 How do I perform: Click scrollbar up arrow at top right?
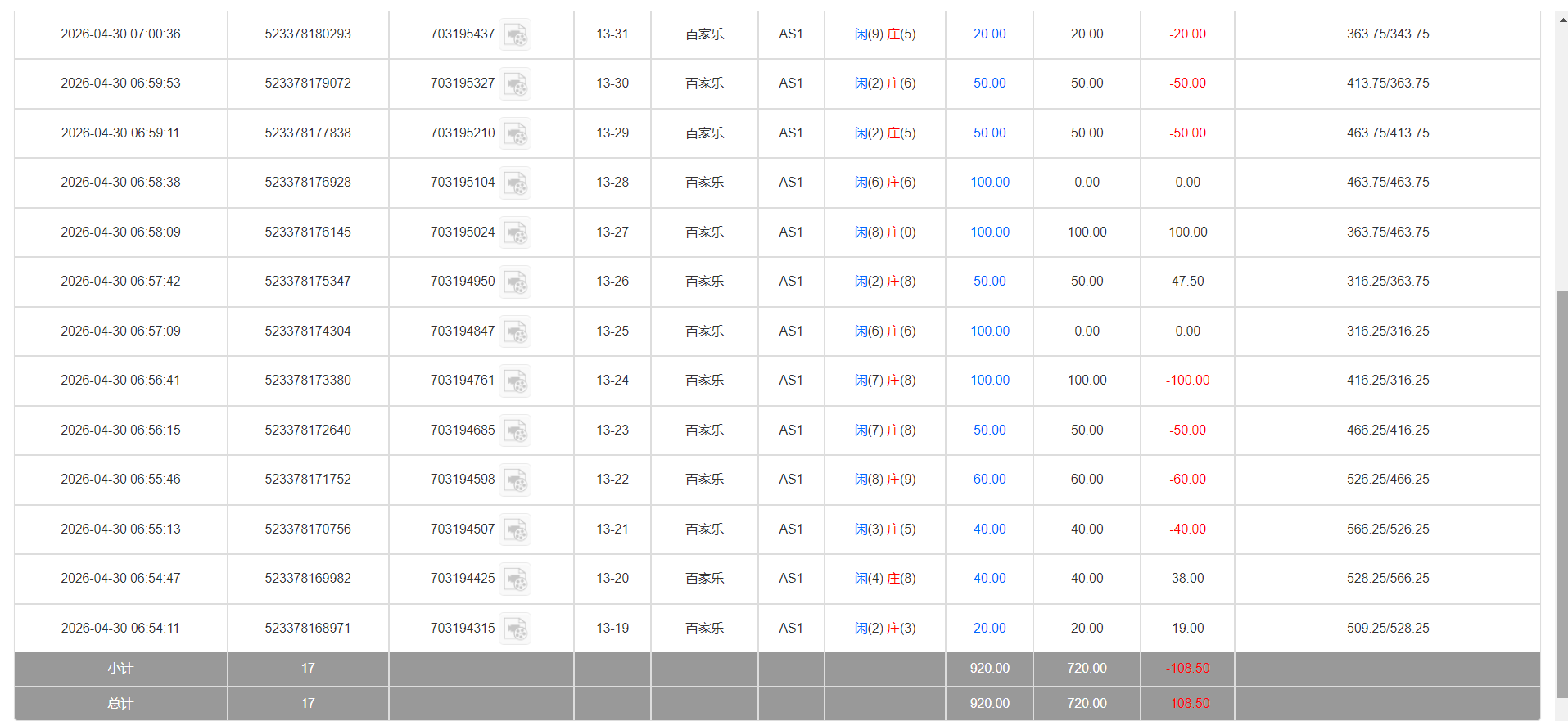(x=1561, y=20)
